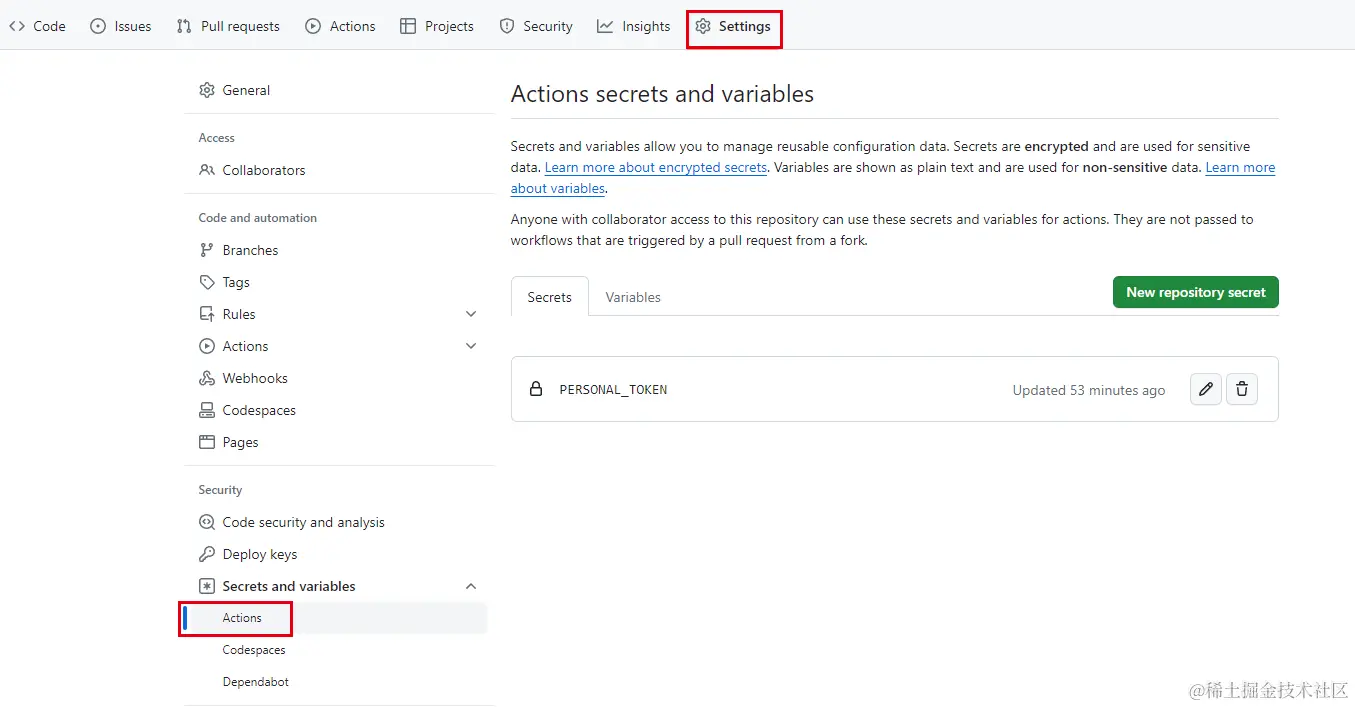Click the Webhooks icon in sidebar
The height and width of the screenshot is (707, 1355).
pyautogui.click(x=207, y=378)
